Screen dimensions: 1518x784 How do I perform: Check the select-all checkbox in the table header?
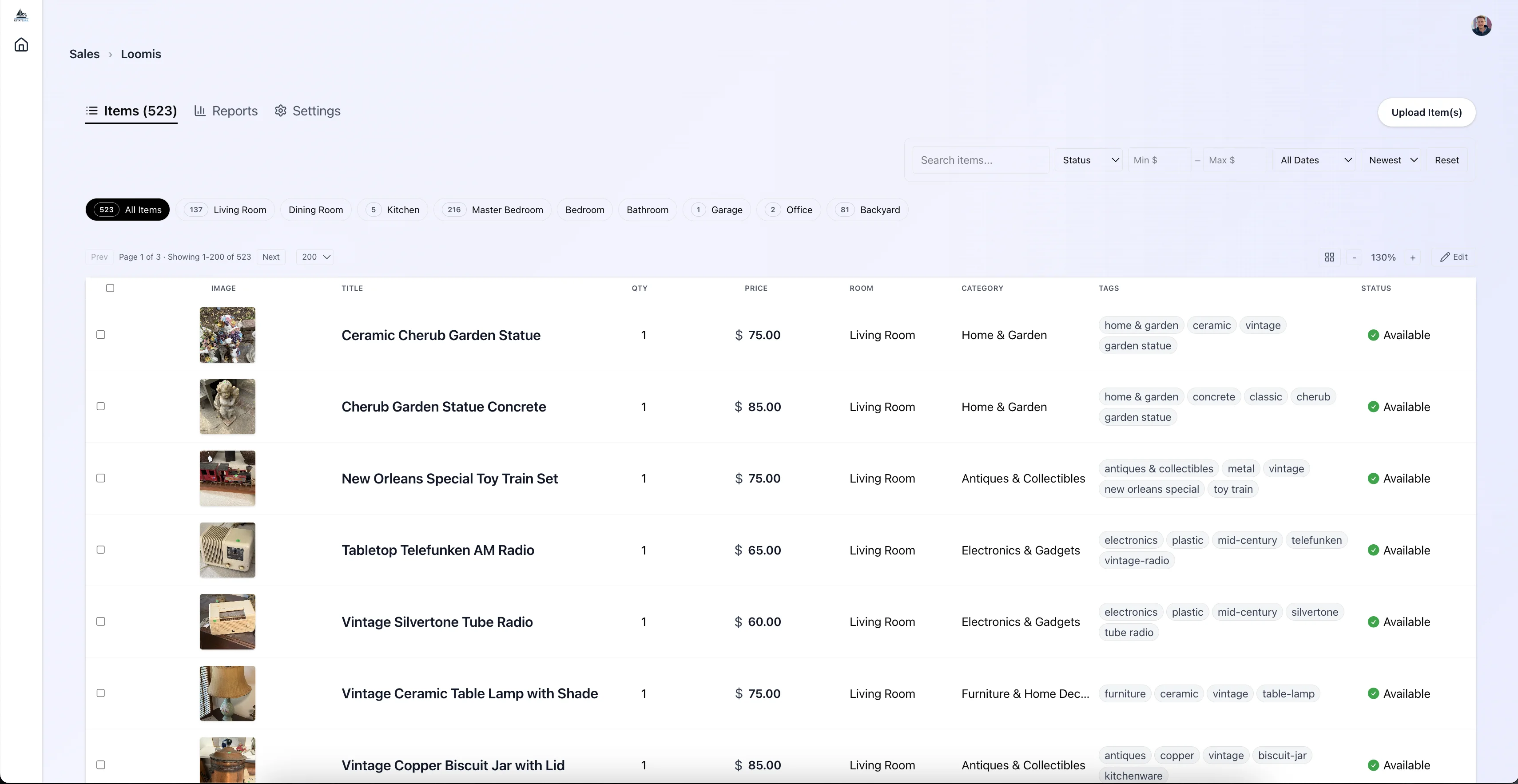(111, 288)
